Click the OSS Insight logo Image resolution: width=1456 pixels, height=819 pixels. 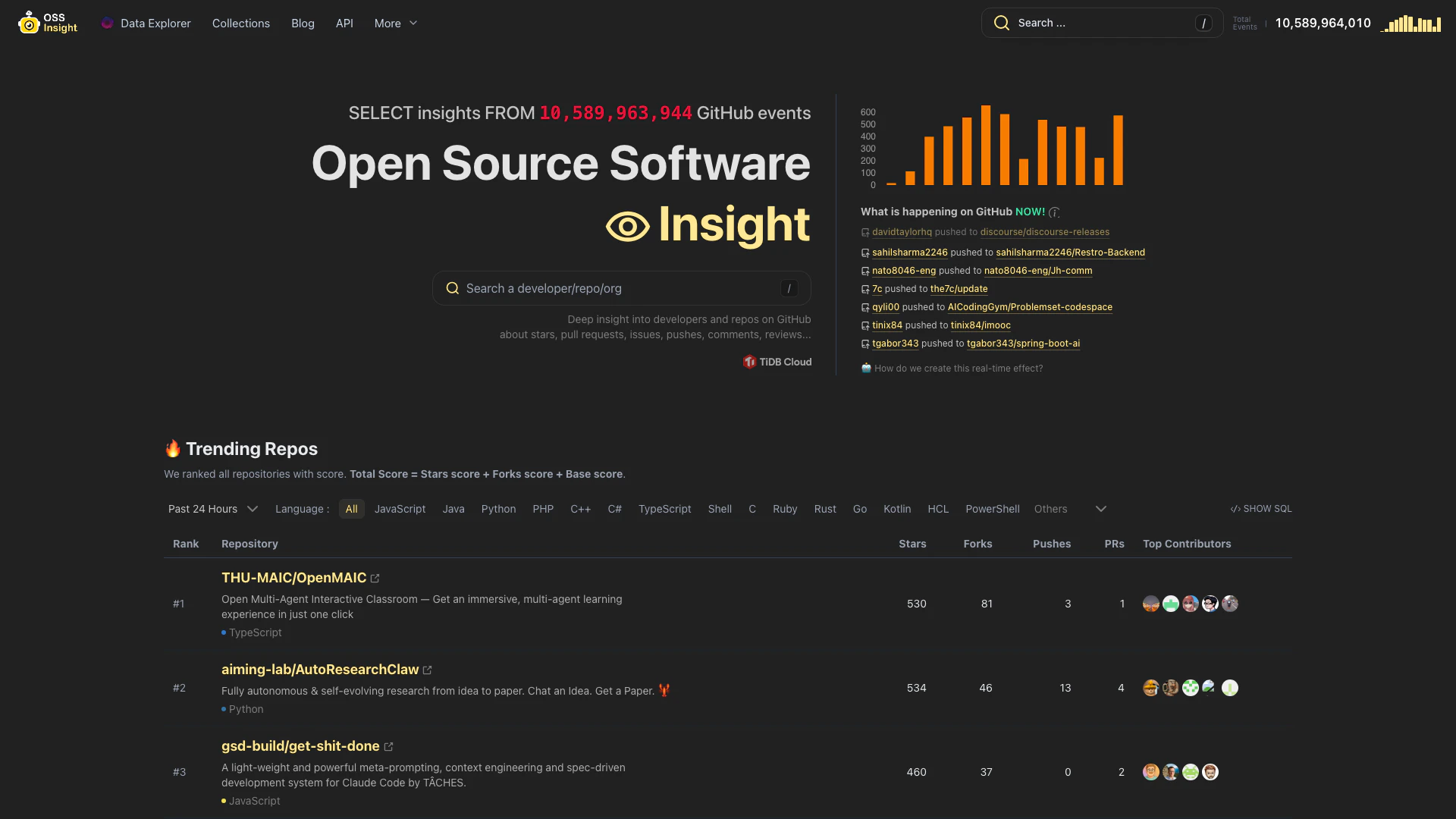[47, 23]
